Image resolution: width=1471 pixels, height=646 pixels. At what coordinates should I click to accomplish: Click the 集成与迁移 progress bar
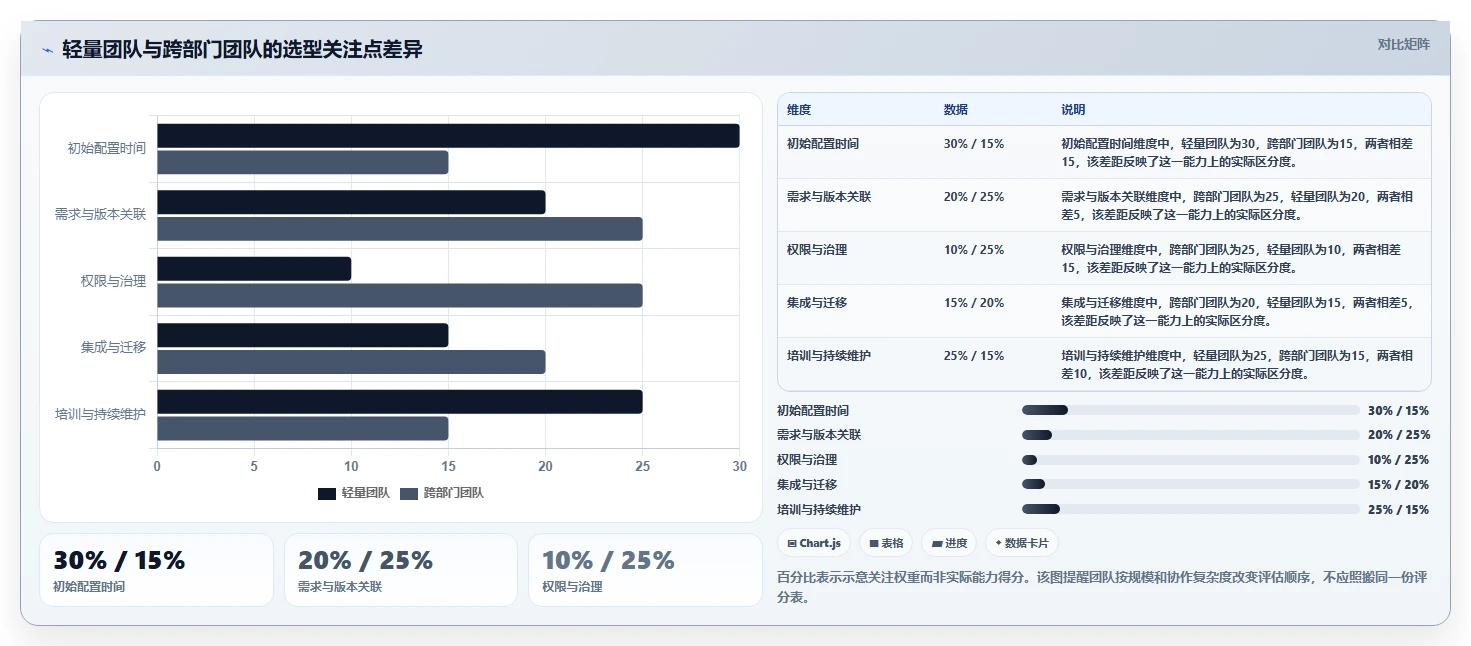pyautogui.click(x=1190, y=484)
